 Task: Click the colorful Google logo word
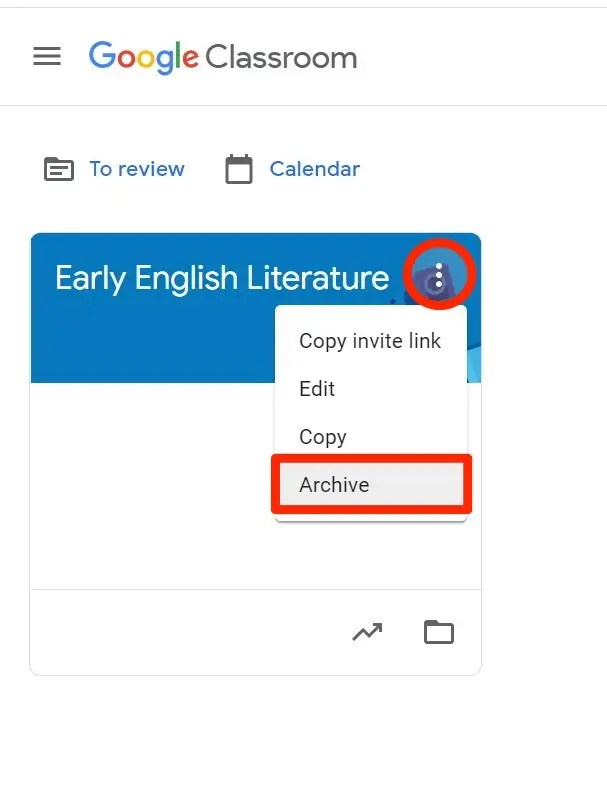[x=143, y=57]
